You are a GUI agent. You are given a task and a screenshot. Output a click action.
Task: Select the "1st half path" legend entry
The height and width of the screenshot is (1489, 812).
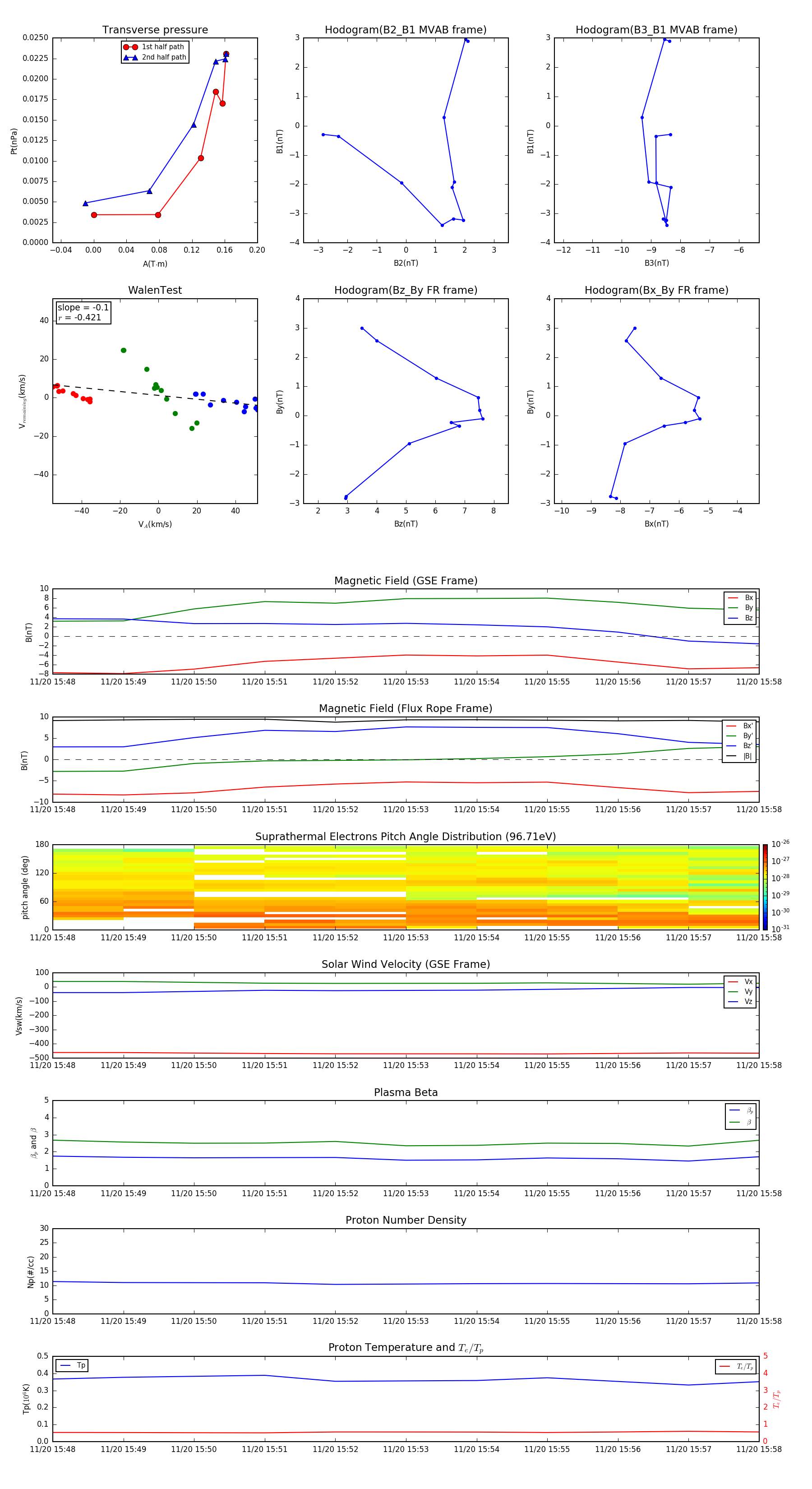coord(154,47)
